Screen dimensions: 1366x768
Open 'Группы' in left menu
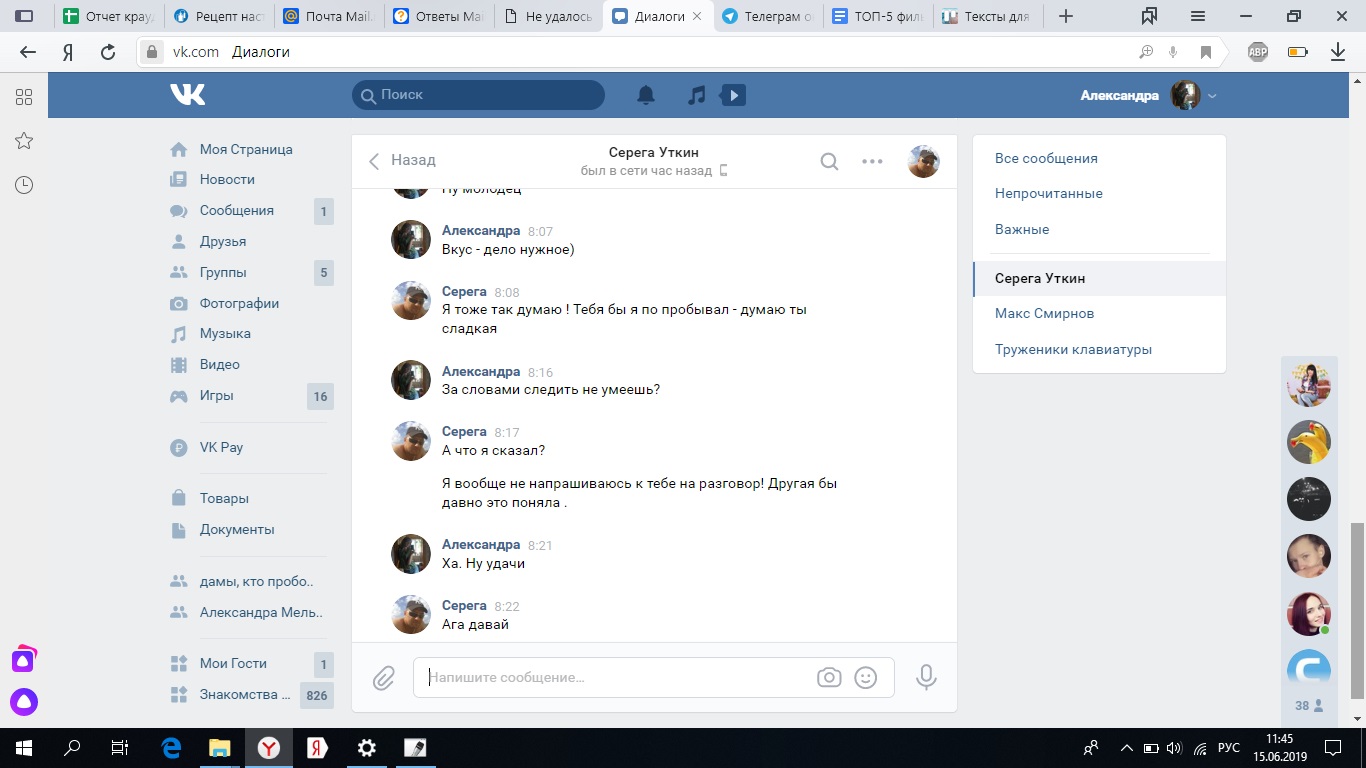(x=223, y=272)
